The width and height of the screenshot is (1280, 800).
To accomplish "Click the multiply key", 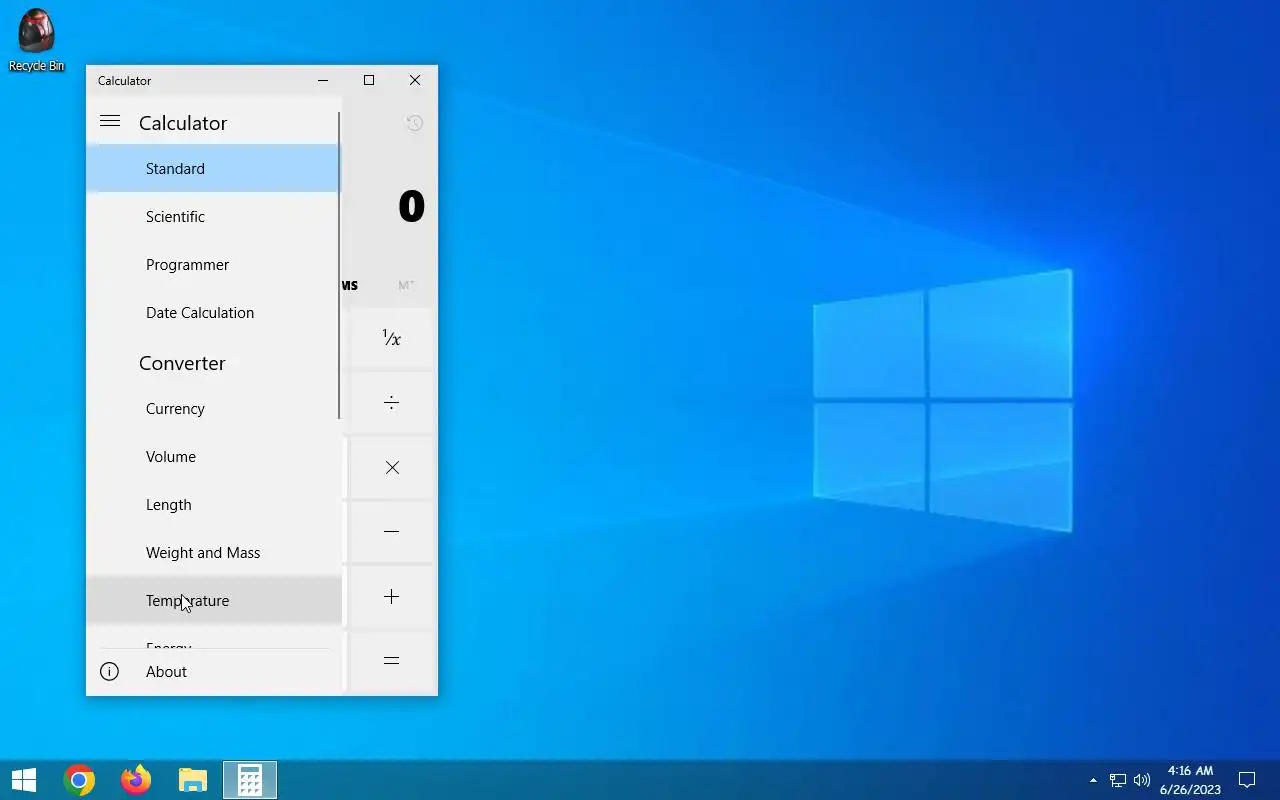I will [x=391, y=467].
